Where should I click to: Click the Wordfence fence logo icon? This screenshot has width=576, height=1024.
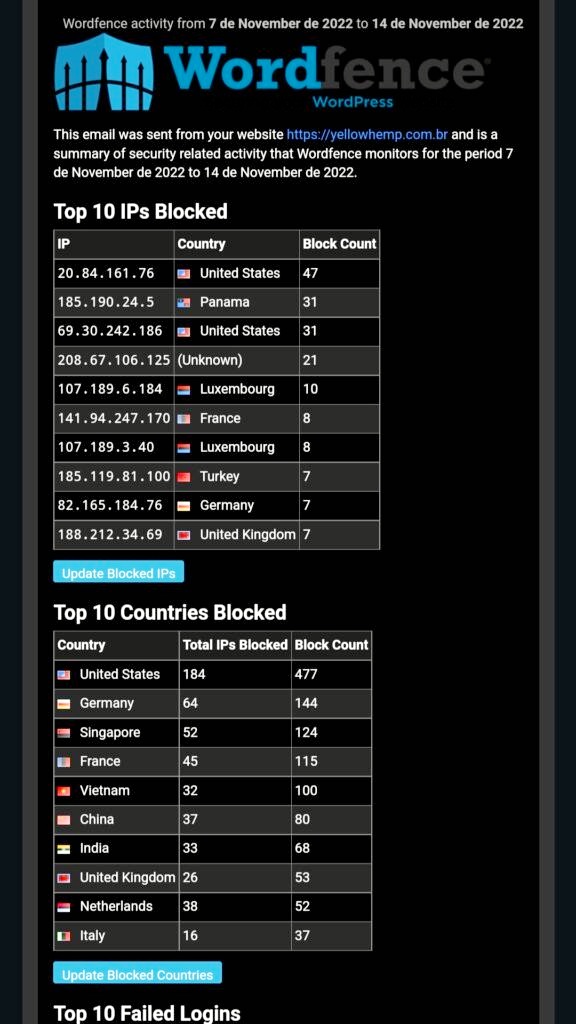coord(104,72)
